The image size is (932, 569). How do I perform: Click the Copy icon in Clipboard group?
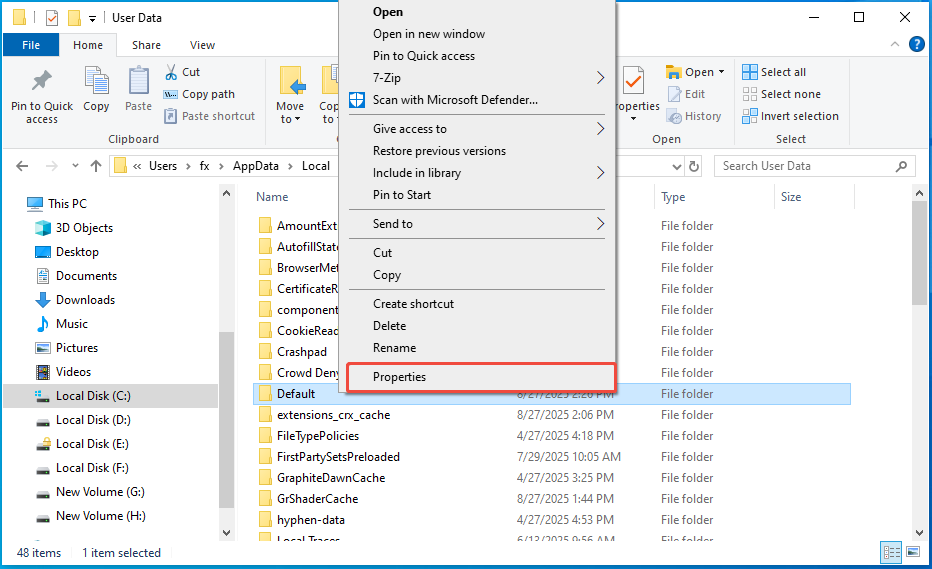pos(96,90)
